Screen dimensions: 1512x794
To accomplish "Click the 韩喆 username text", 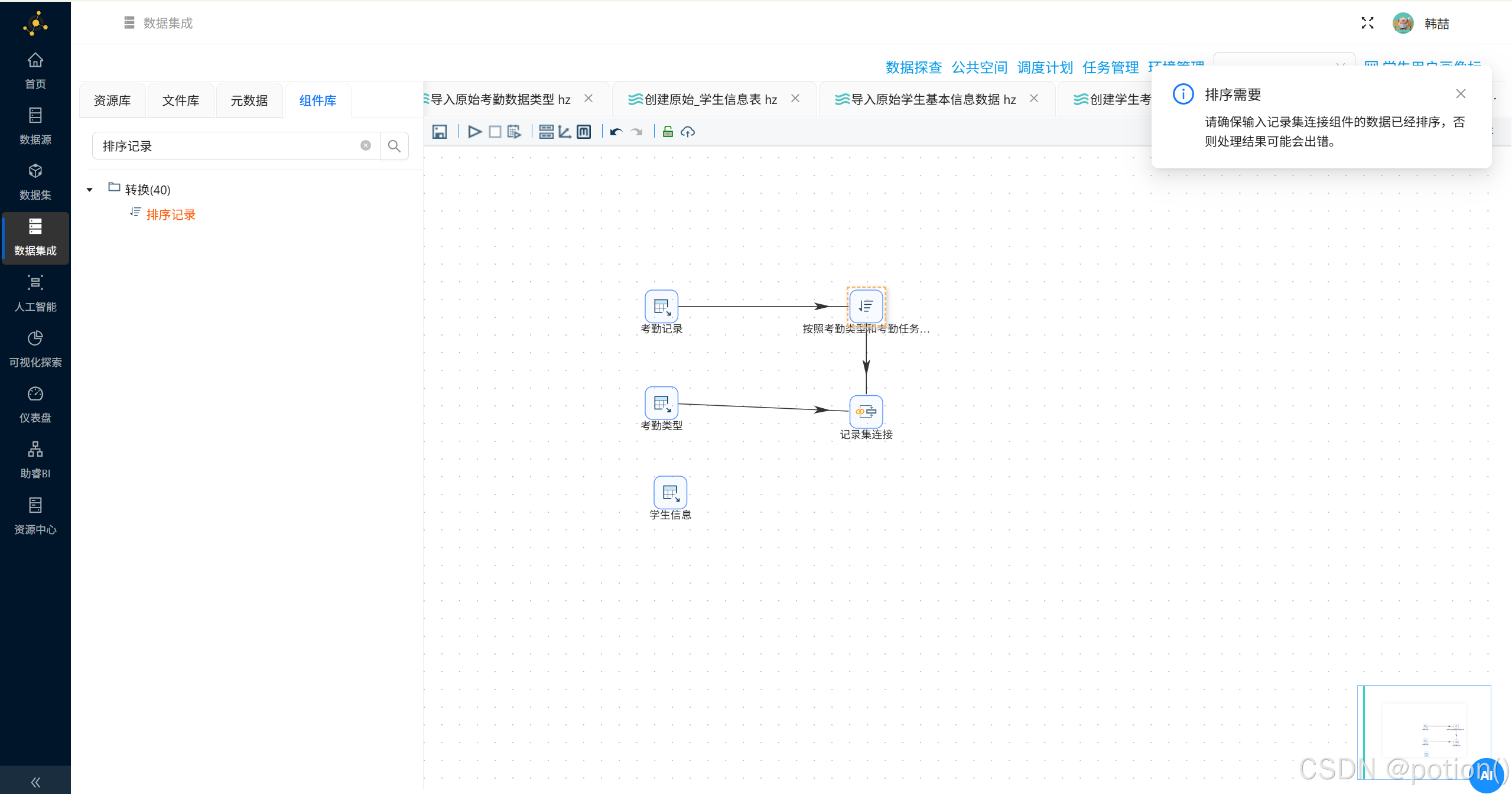I will point(1436,24).
